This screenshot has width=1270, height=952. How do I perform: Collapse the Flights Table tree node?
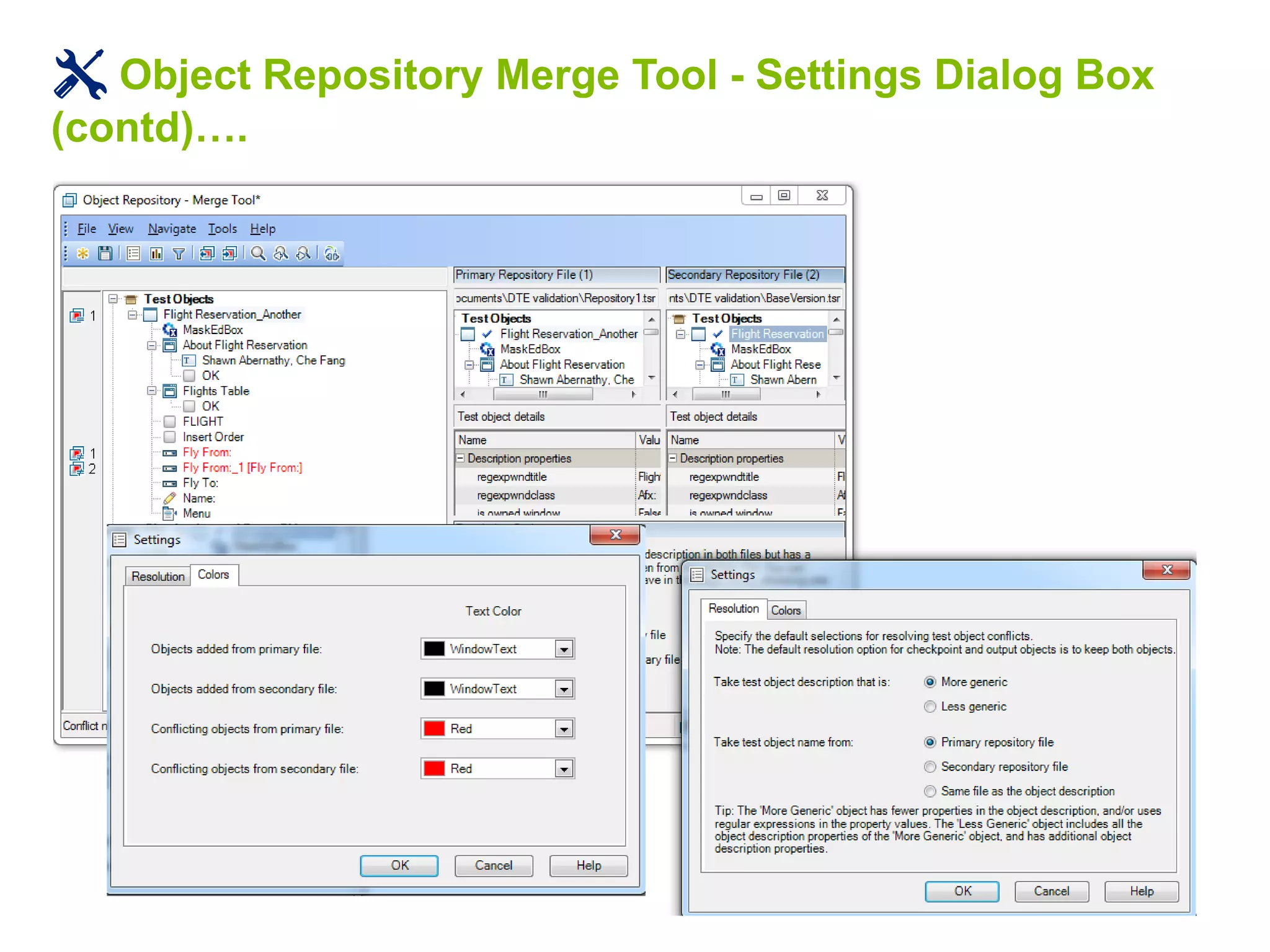(x=151, y=391)
